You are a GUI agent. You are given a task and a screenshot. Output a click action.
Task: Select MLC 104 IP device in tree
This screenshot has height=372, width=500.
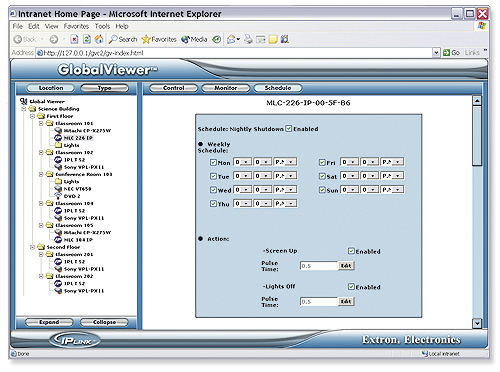(x=74, y=240)
